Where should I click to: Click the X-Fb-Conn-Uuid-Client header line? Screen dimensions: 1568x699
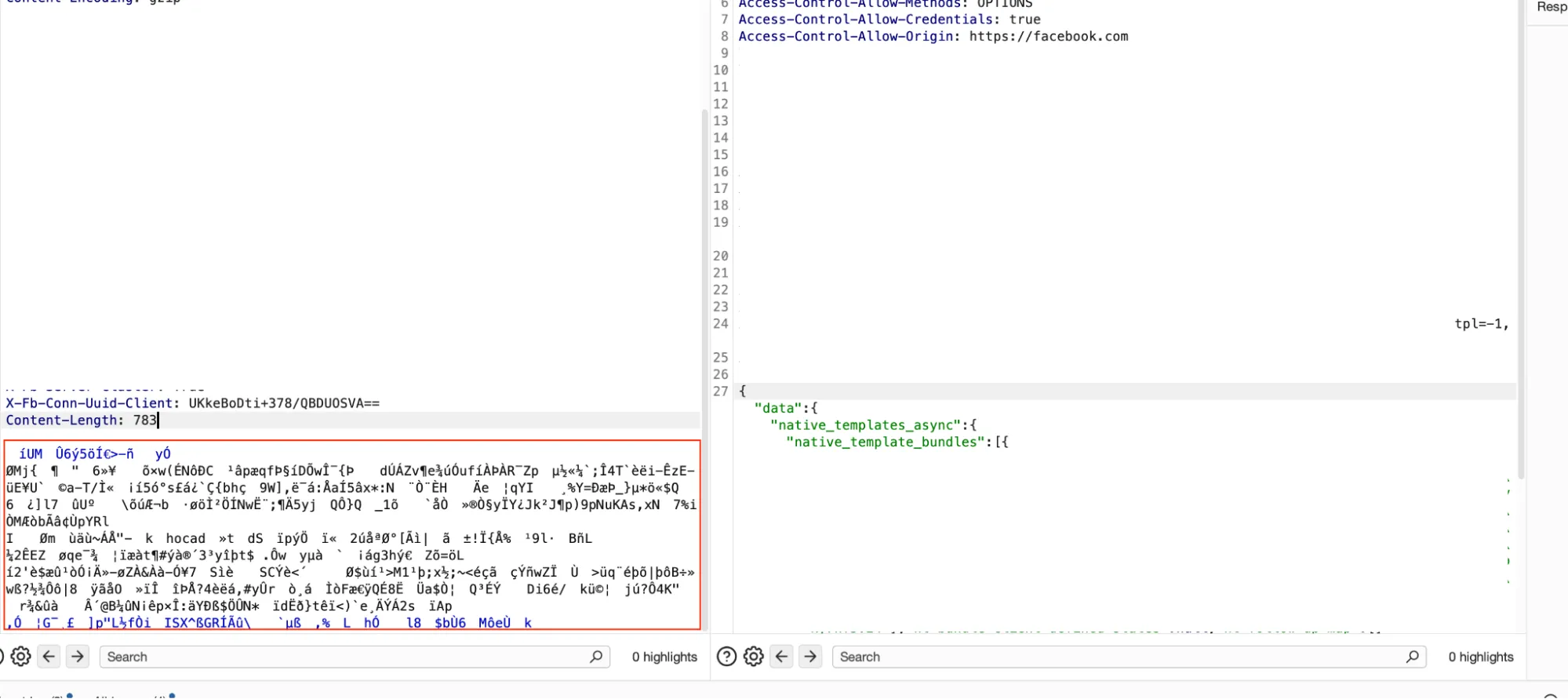193,402
